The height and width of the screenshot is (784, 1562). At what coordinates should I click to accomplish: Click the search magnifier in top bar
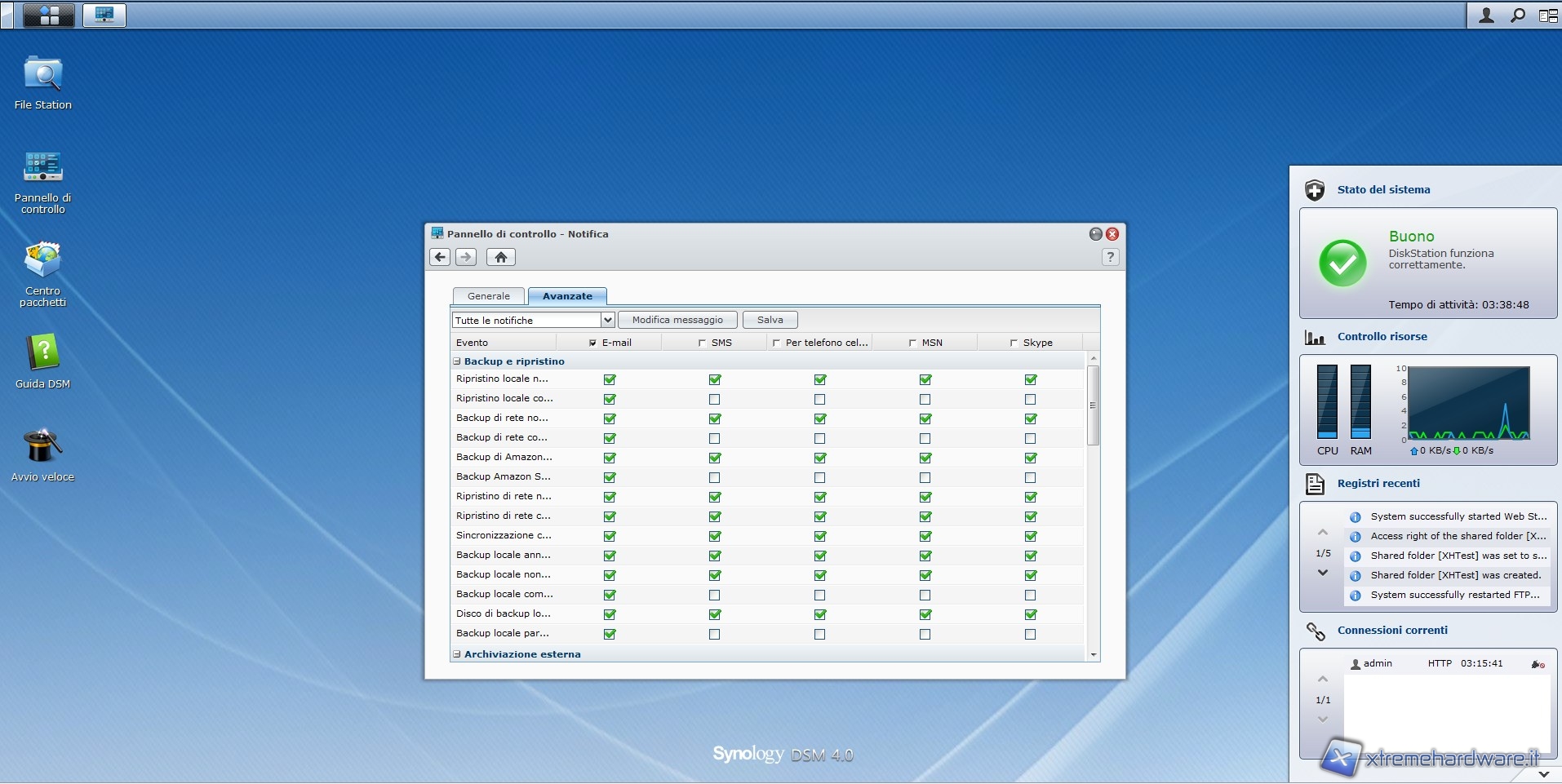pyautogui.click(x=1517, y=15)
